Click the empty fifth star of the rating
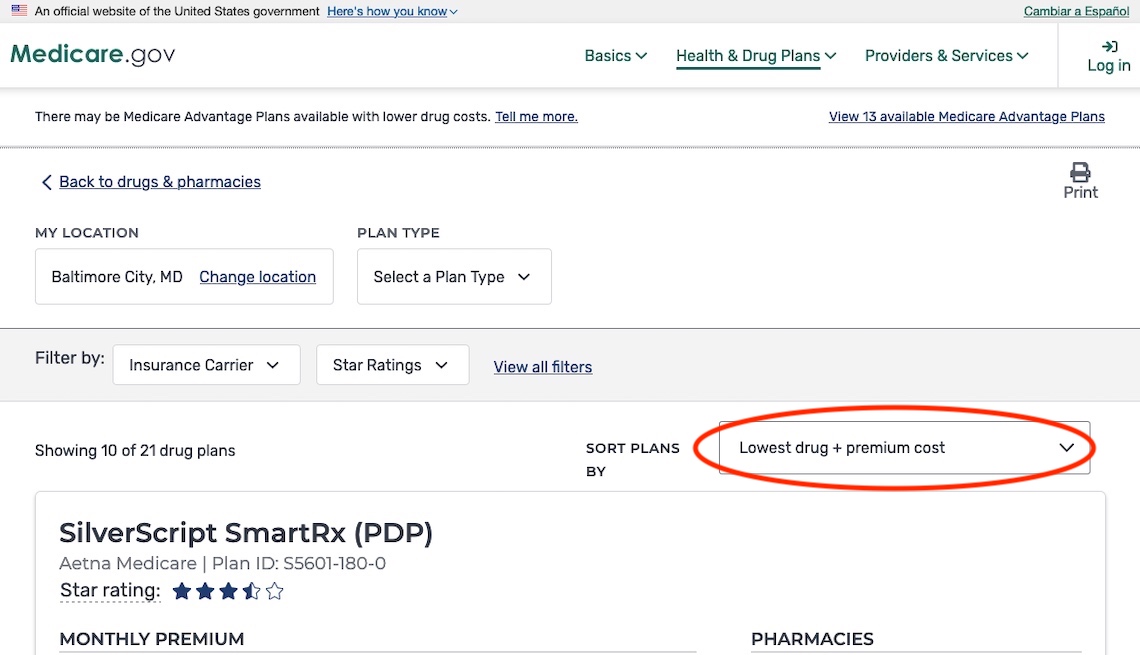This screenshot has width=1140, height=655. pyautogui.click(x=275, y=591)
